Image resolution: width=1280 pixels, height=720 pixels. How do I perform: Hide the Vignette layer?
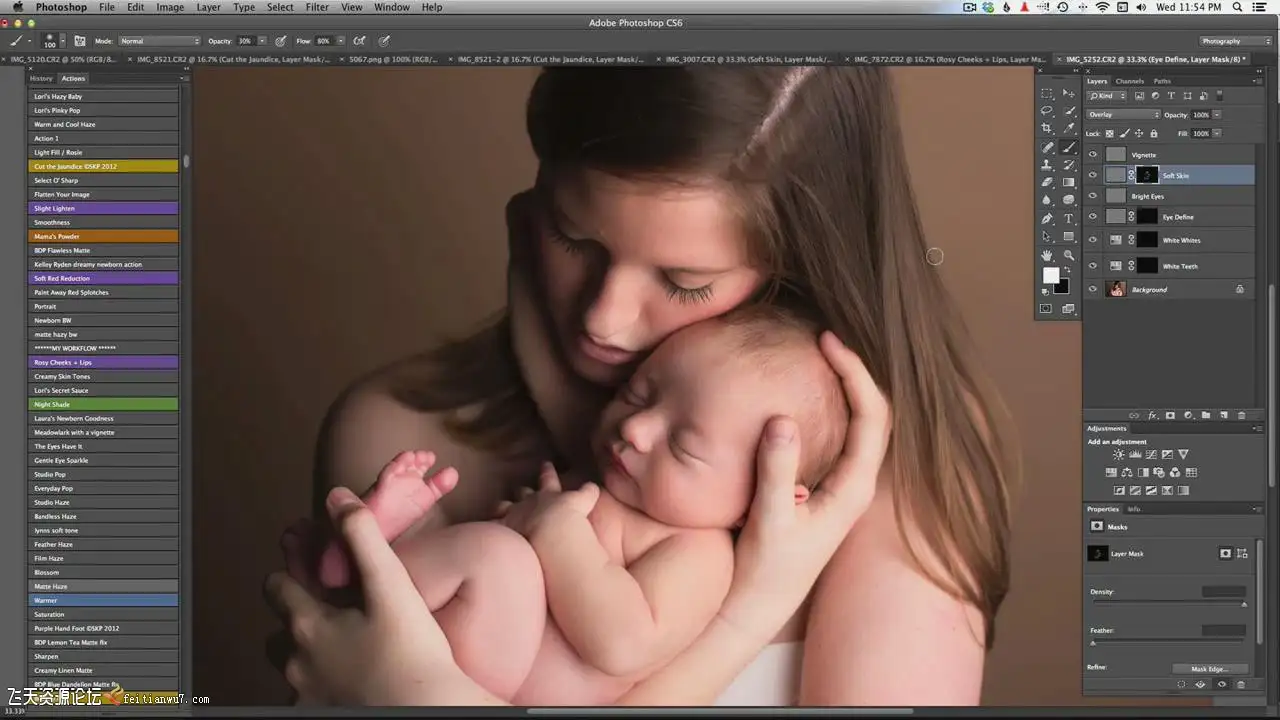(x=1093, y=155)
